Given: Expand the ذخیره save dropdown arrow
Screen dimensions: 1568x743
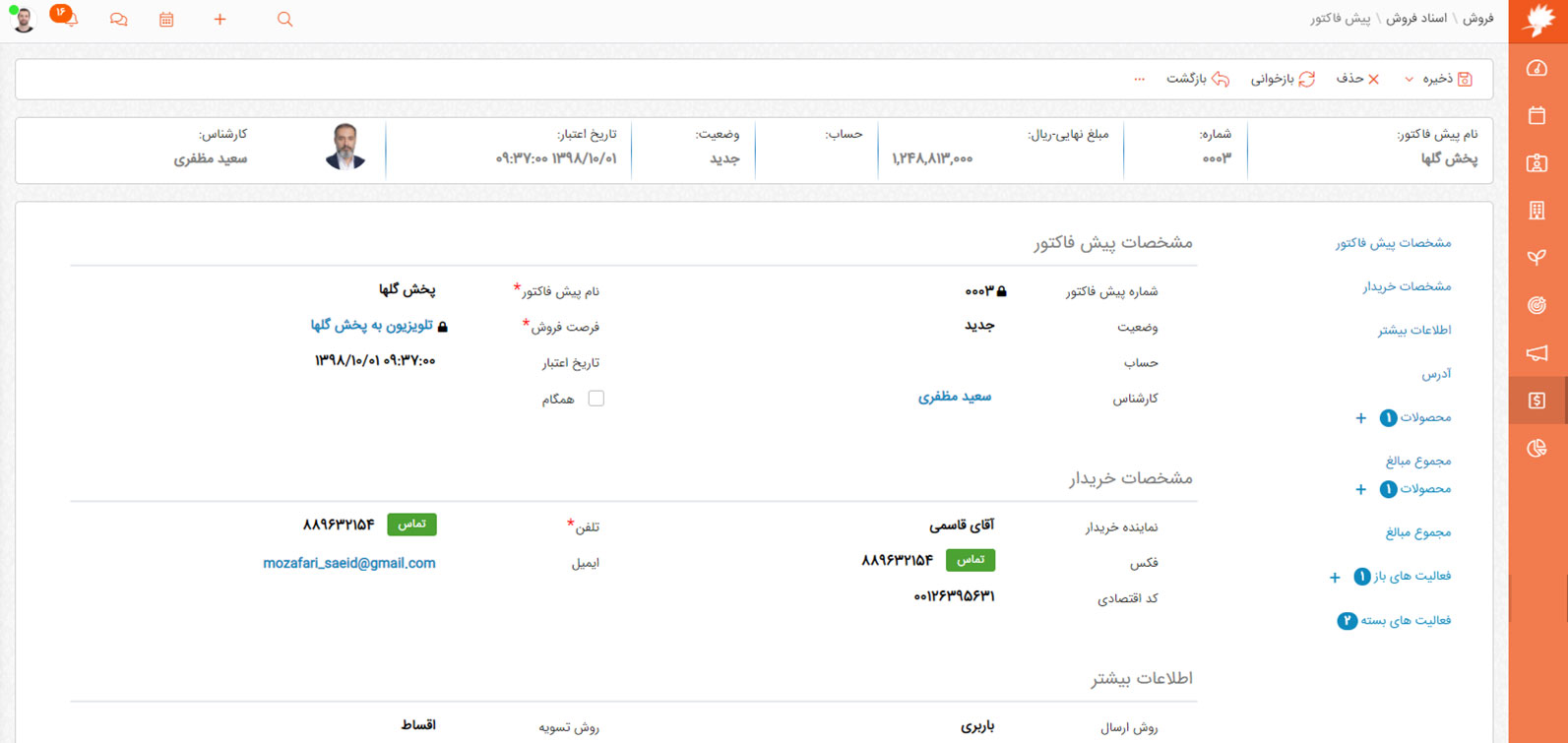Looking at the screenshot, I should pyautogui.click(x=1409, y=80).
